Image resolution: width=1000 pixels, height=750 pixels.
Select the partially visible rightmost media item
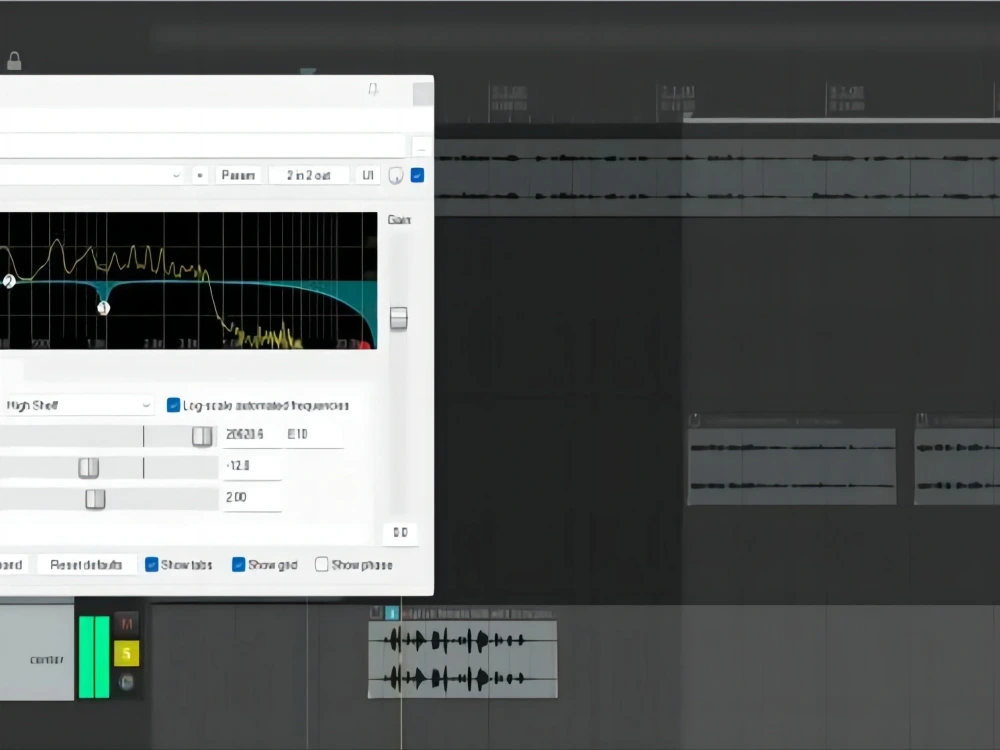(957, 467)
